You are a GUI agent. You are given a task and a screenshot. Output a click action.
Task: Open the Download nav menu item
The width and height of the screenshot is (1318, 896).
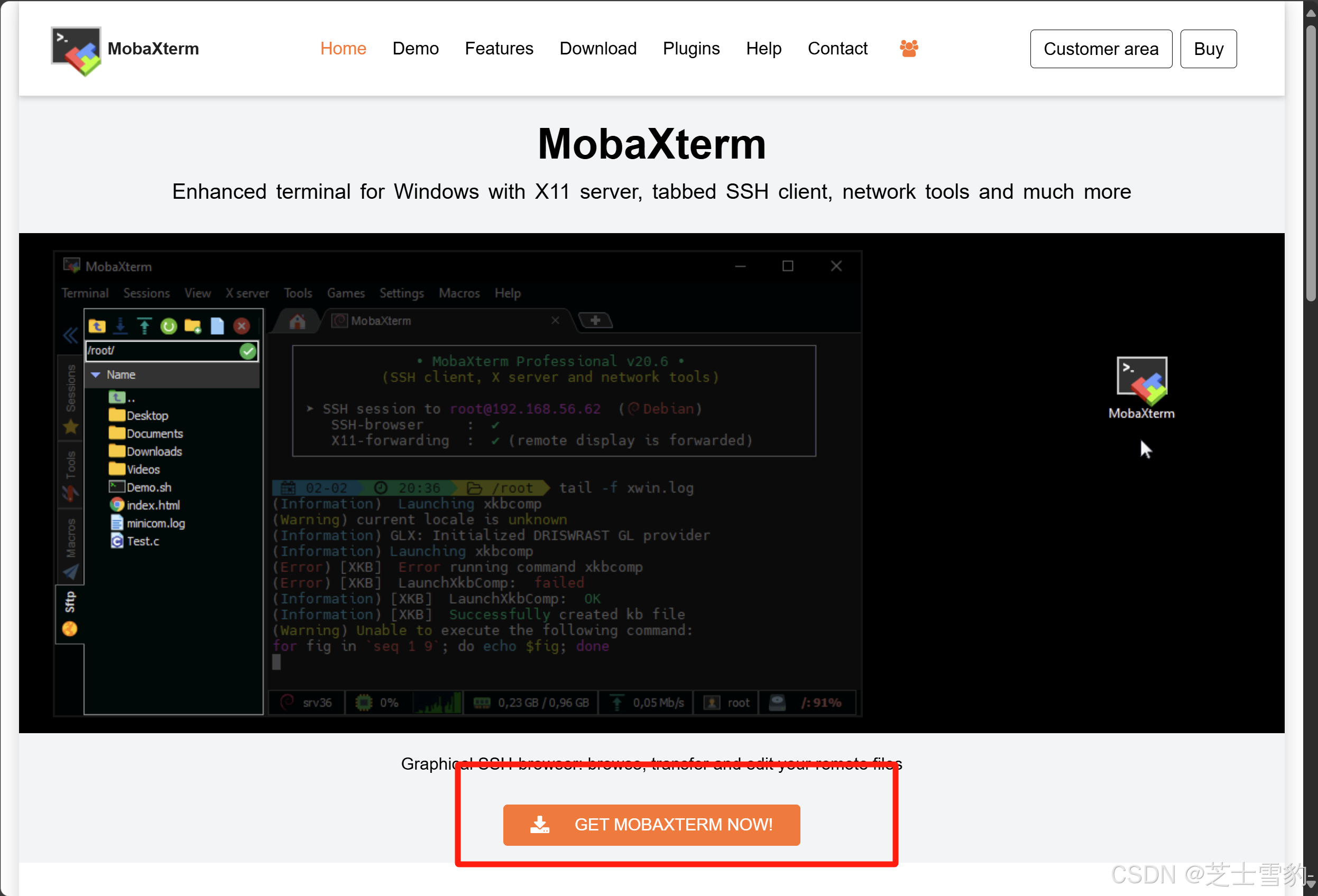(598, 49)
